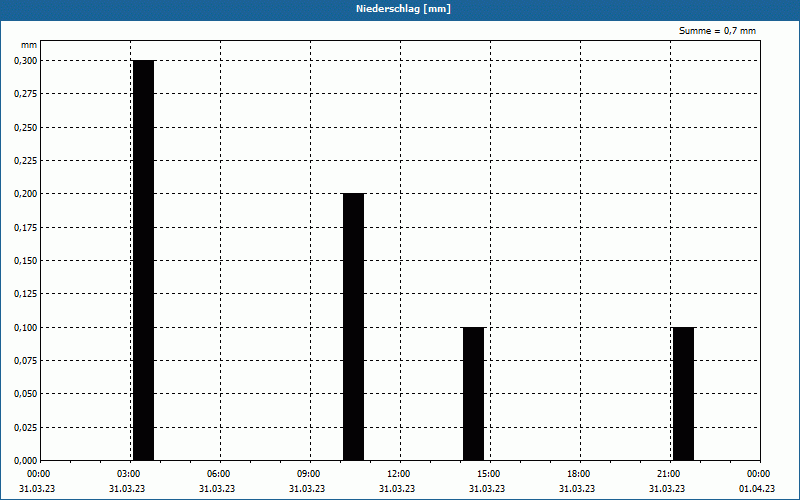
Task: Click the 0,225 y-axis value
Action: pyautogui.click(x=26, y=161)
